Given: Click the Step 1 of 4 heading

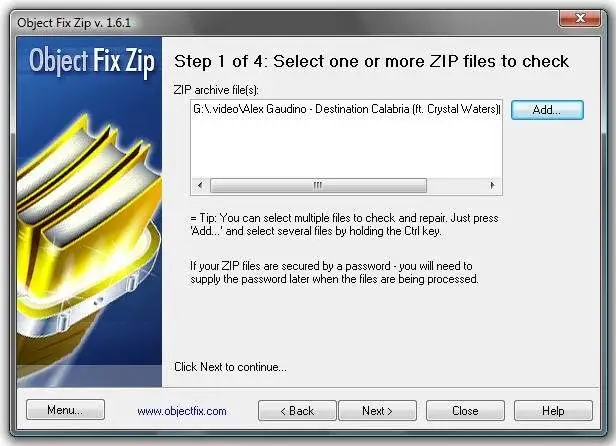Looking at the screenshot, I should (371, 61).
